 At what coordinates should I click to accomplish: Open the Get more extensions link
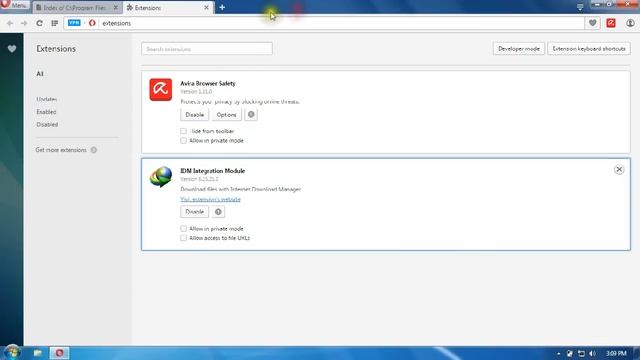coord(61,150)
